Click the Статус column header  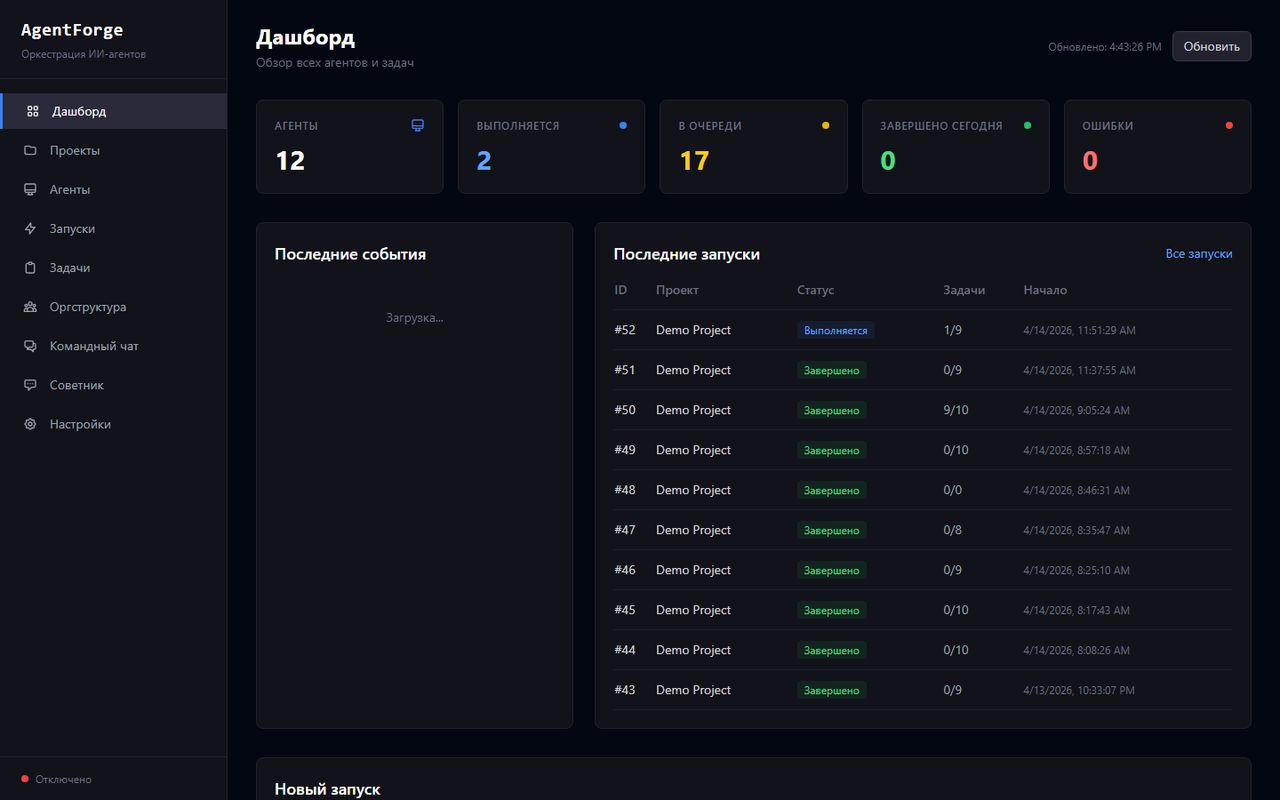point(815,290)
